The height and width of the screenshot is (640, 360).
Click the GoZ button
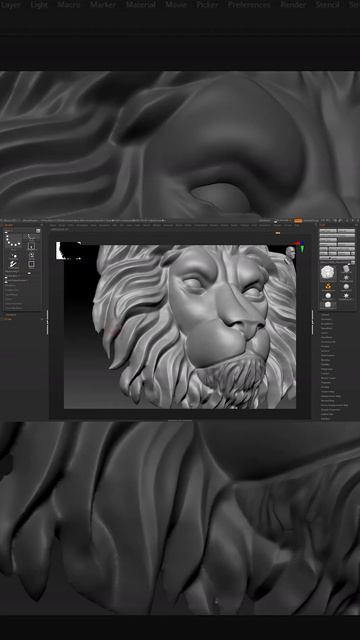324,253
